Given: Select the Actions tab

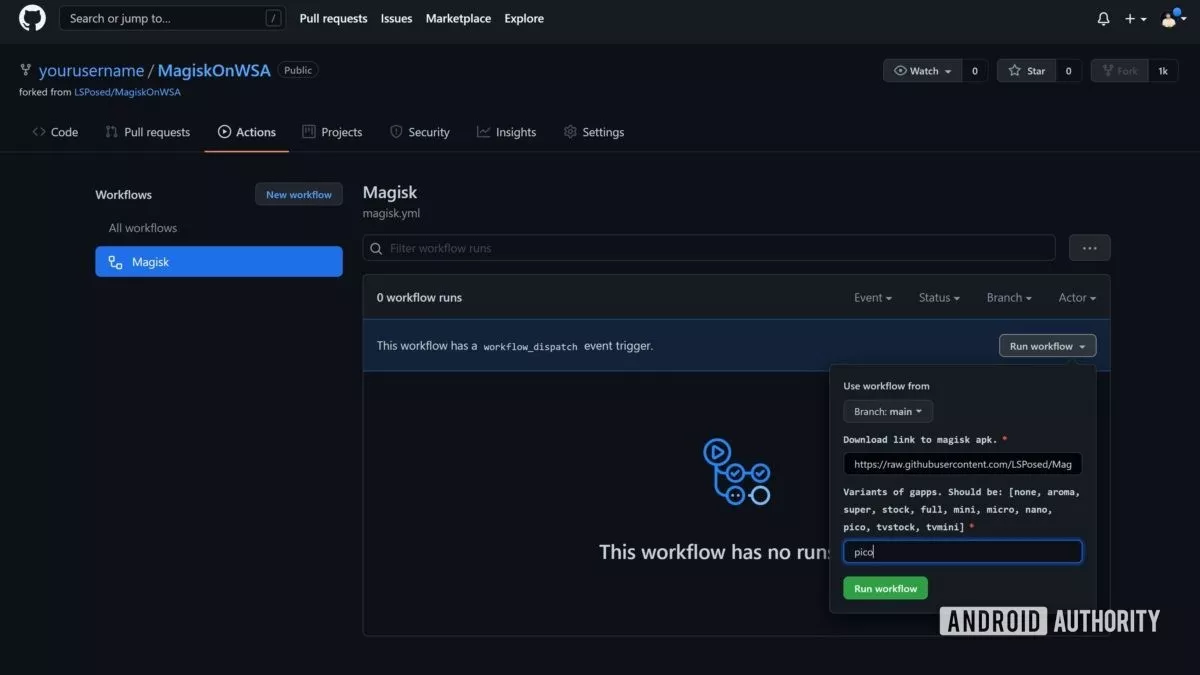Looking at the screenshot, I should pos(247,132).
